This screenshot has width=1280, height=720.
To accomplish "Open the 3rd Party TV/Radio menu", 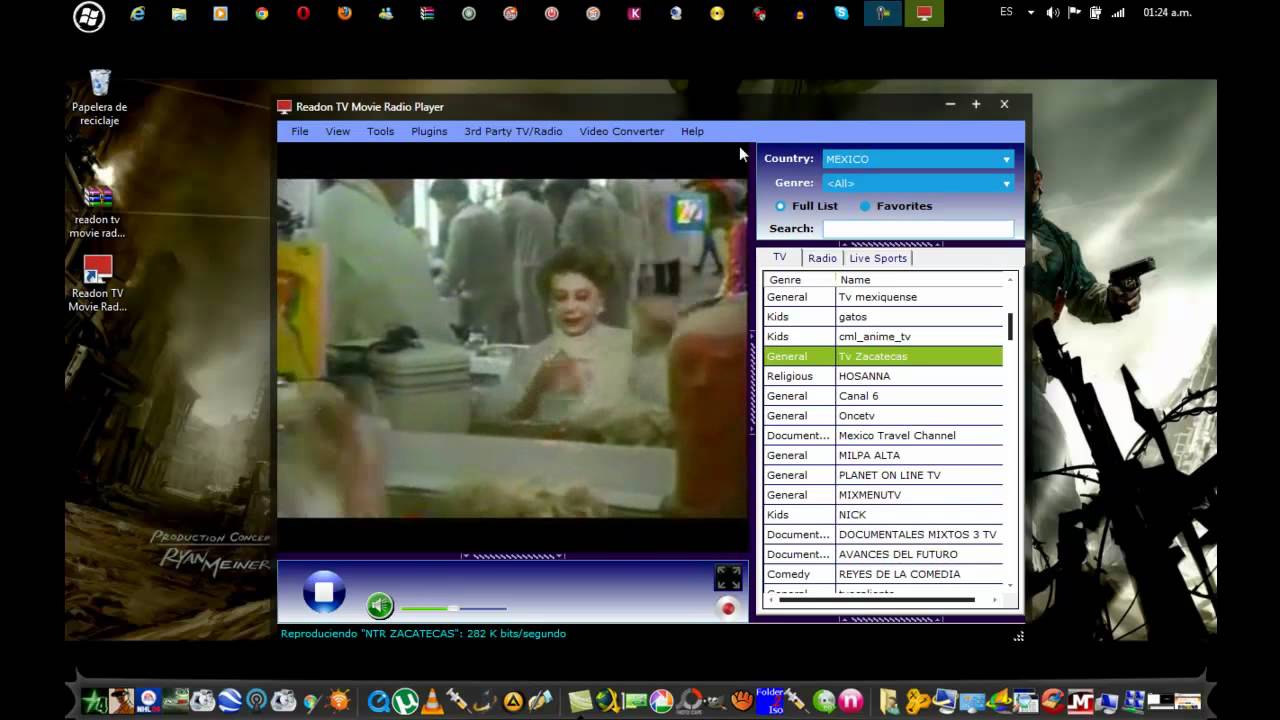I will pyautogui.click(x=513, y=131).
